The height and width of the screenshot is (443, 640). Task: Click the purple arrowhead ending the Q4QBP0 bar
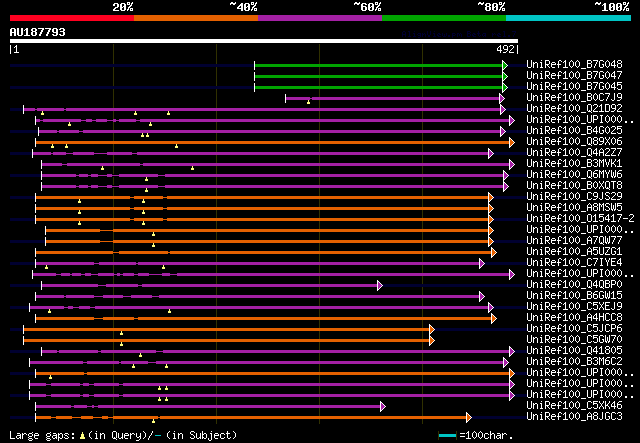pyautogui.click(x=380, y=285)
